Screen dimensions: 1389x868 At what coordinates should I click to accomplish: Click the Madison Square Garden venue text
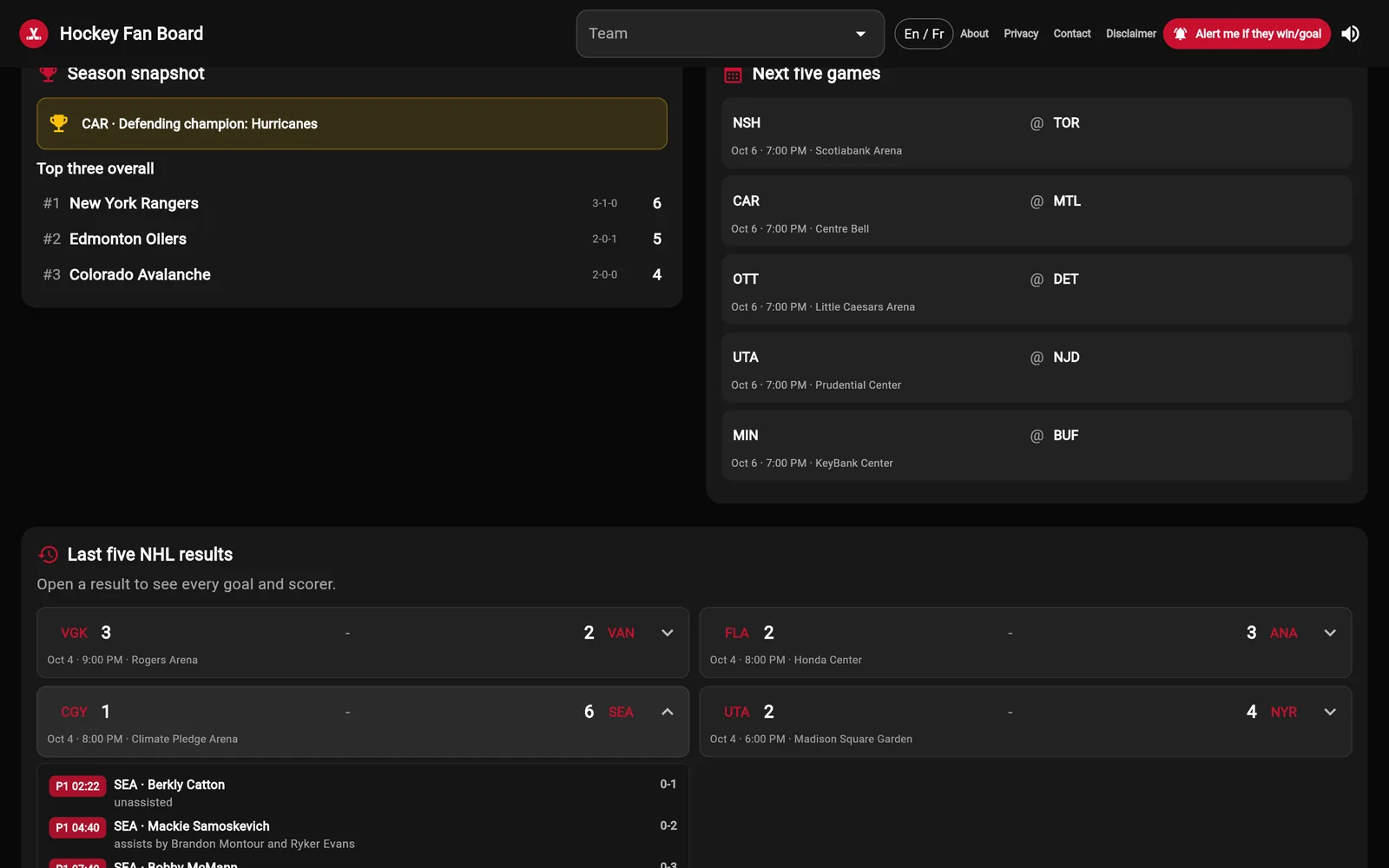(853, 740)
